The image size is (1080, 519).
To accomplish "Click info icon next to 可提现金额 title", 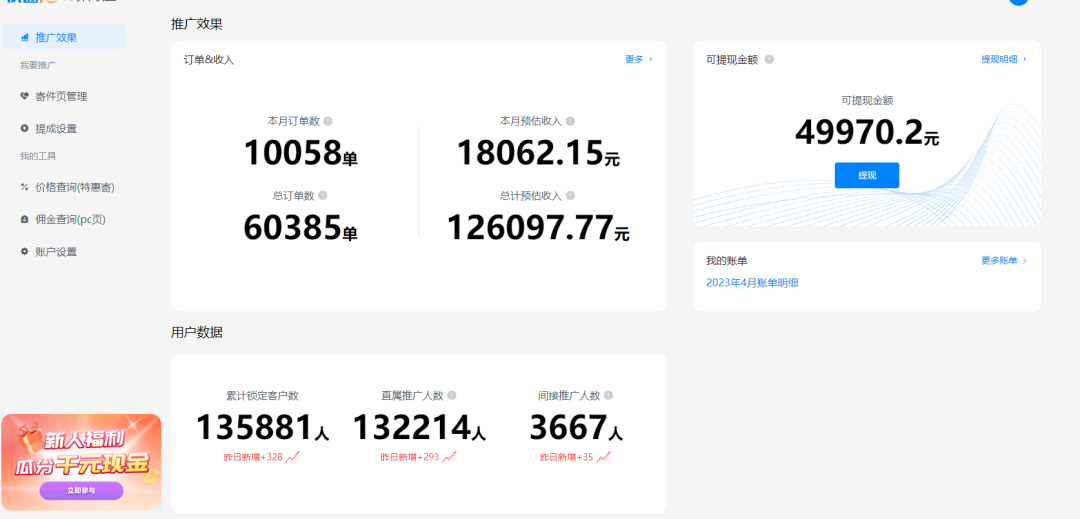I will point(769,60).
